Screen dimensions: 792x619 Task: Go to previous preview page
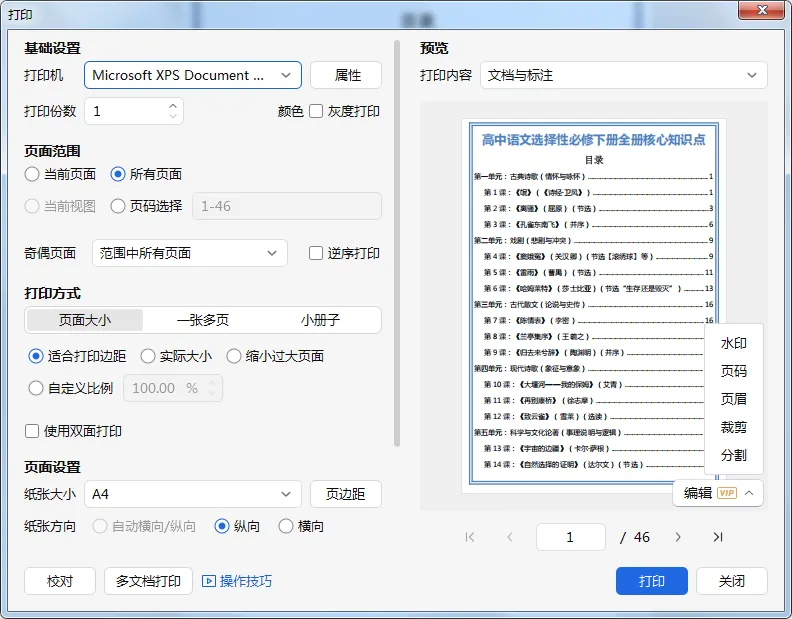click(510, 537)
